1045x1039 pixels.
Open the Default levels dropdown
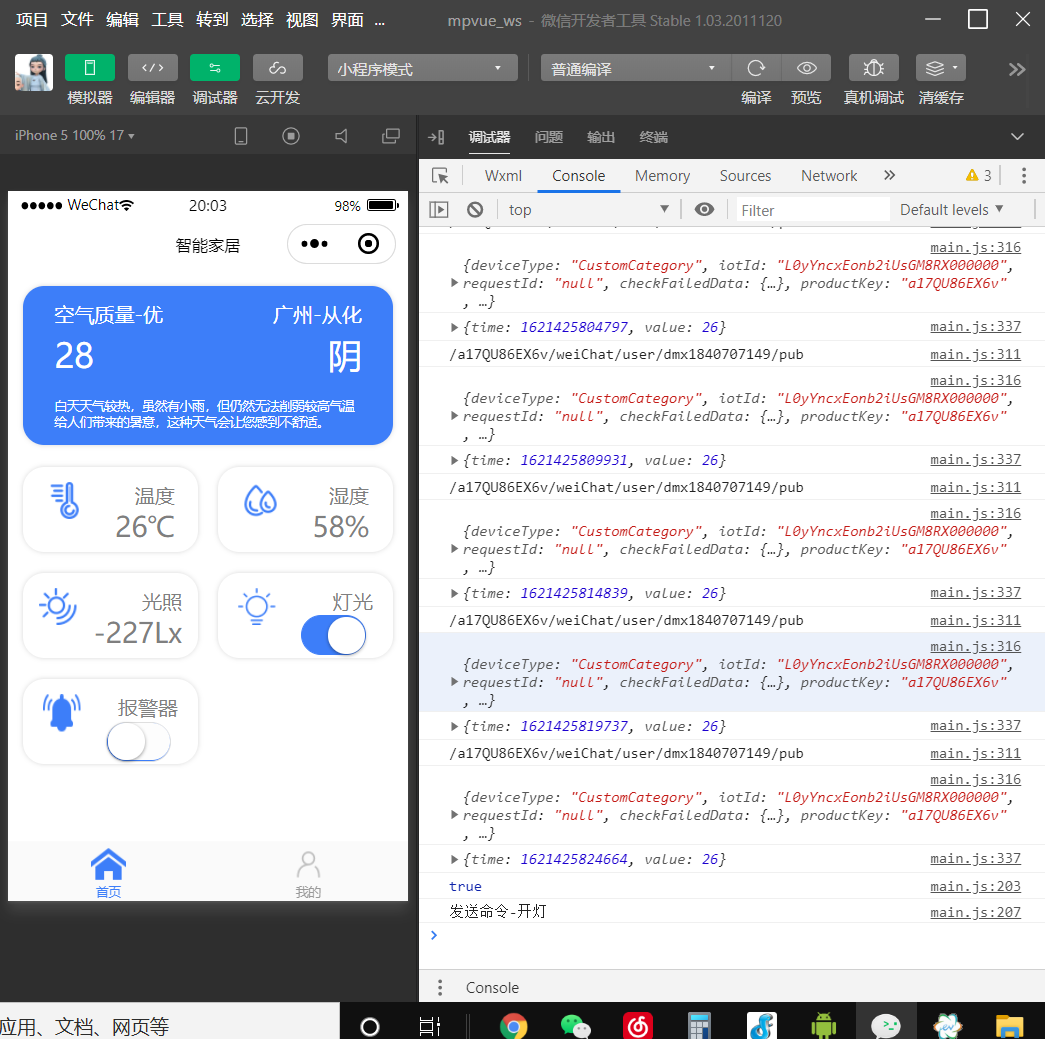(x=951, y=210)
